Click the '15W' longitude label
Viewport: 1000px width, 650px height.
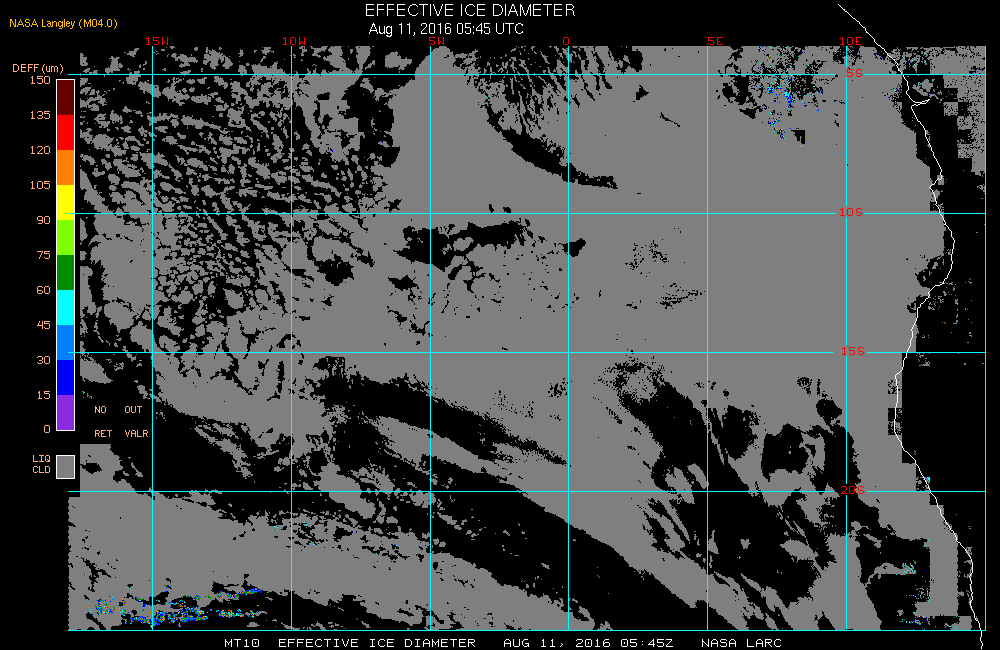point(157,41)
